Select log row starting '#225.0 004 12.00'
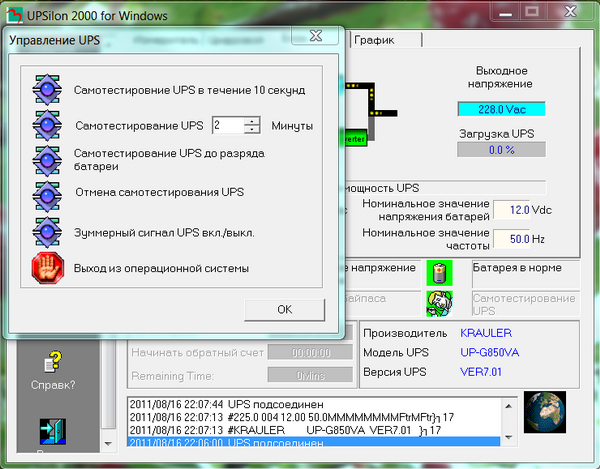 coord(314,417)
